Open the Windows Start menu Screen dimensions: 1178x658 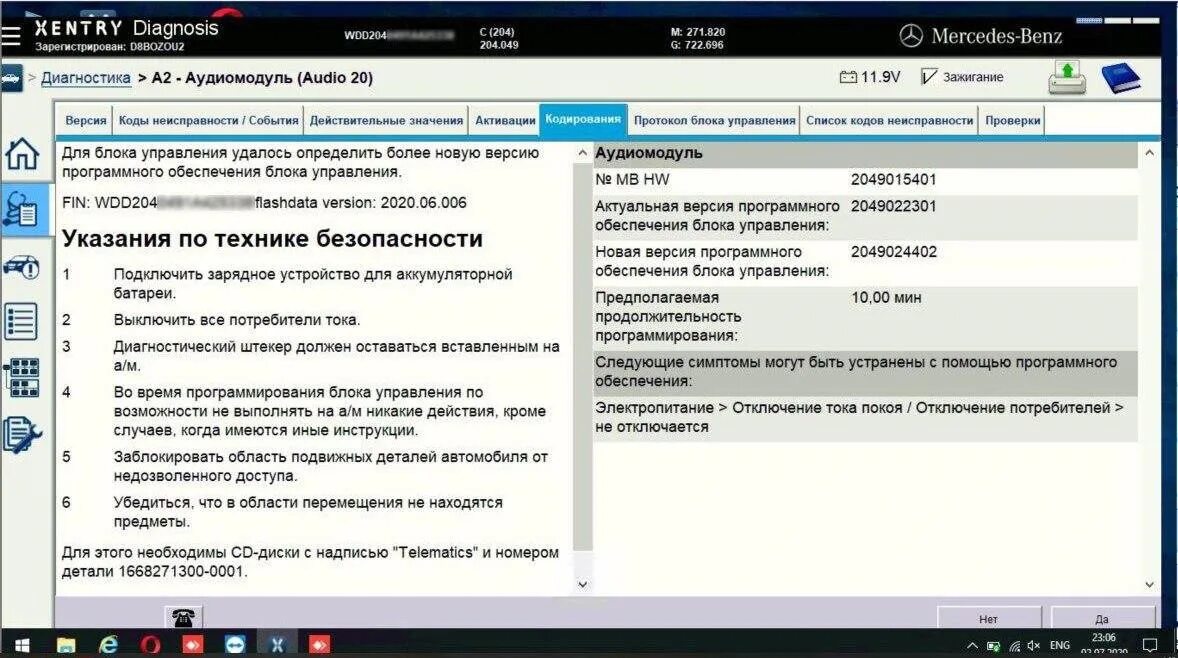[22, 644]
